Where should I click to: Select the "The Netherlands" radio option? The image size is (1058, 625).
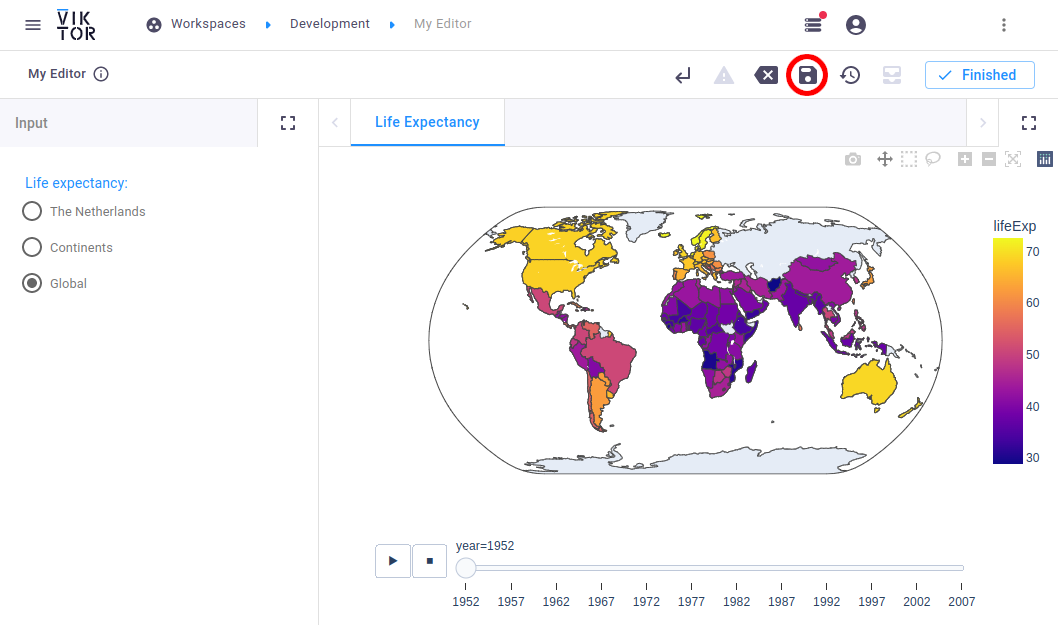(x=32, y=211)
